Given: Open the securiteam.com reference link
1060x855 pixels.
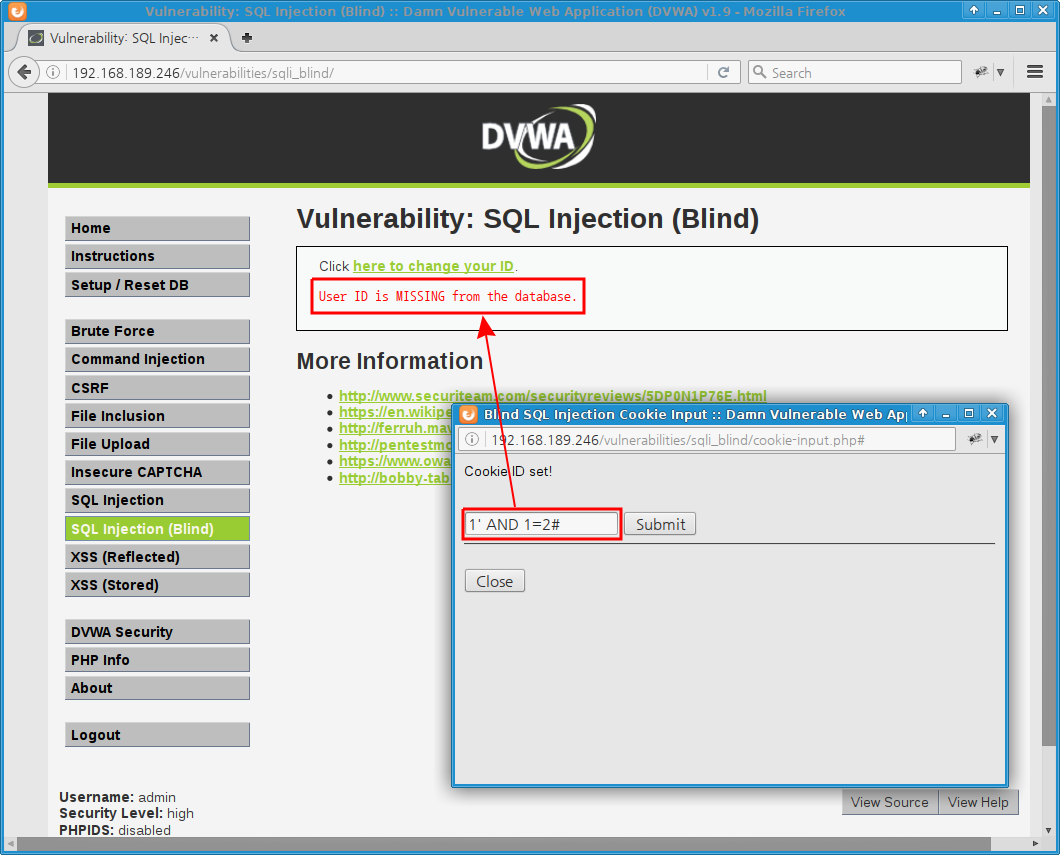Looking at the screenshot, I should click(x=552, y=395).
